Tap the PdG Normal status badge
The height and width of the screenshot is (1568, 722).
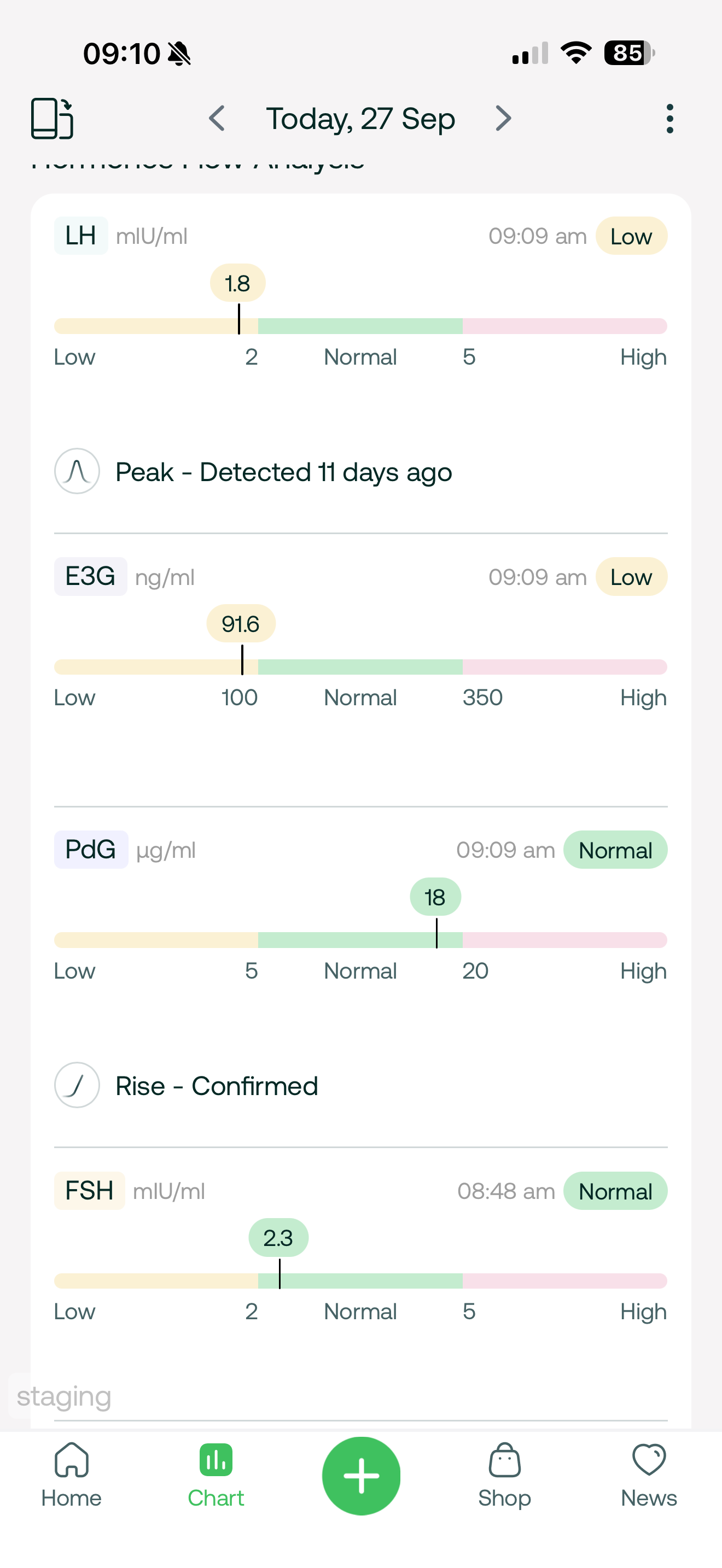(x=615, y=850)
